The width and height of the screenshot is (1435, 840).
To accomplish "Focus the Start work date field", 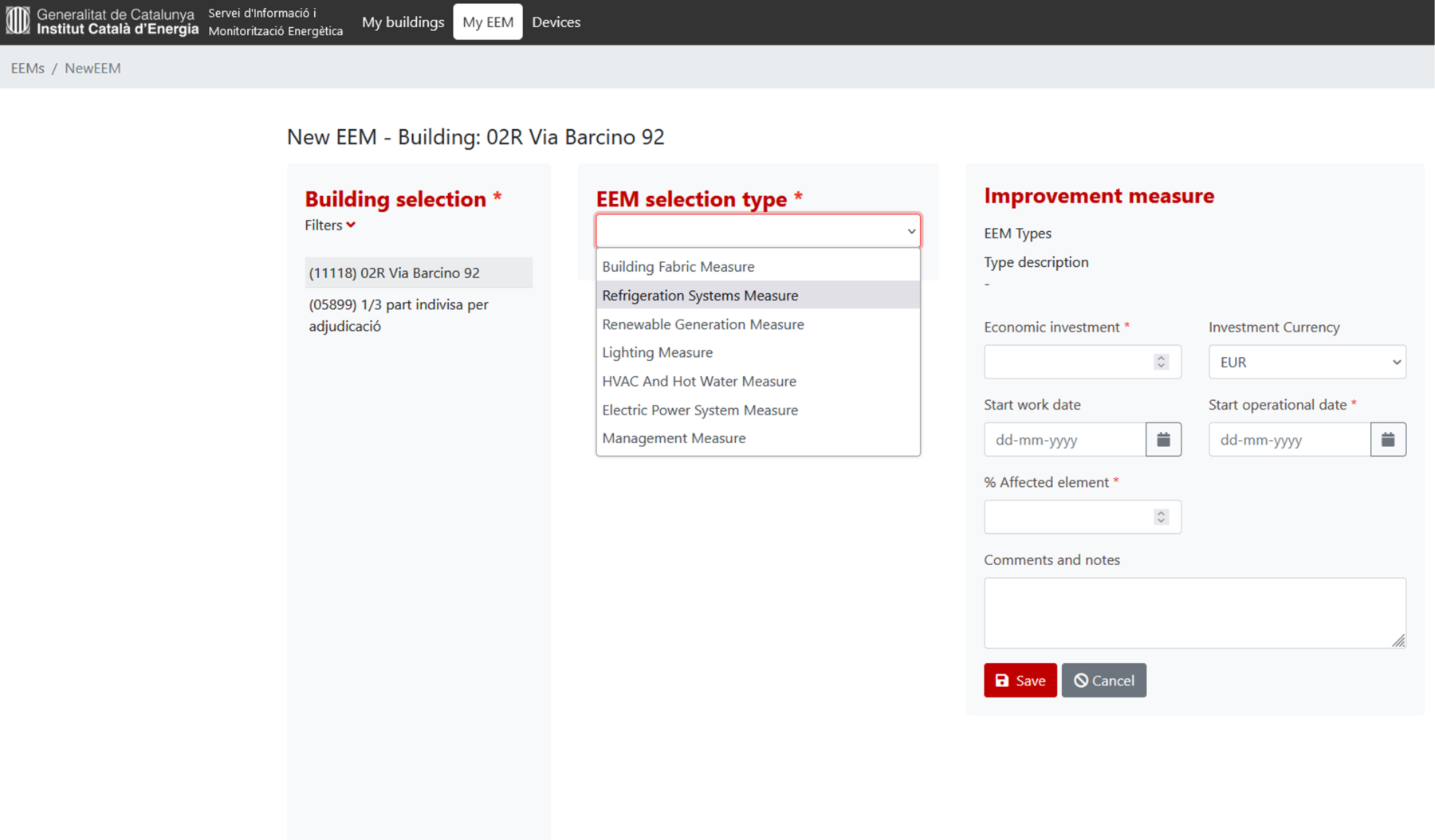I will 1065,439.
